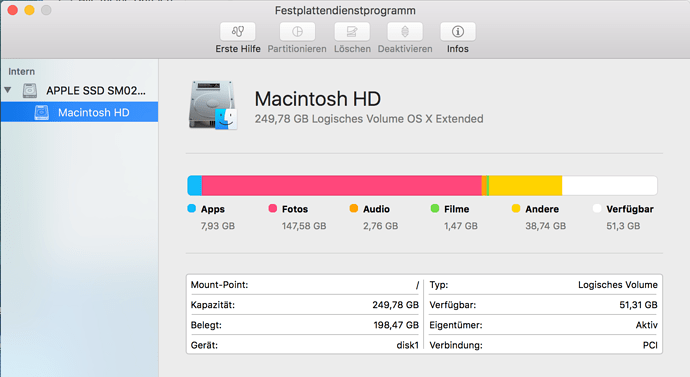This screenshot has height=377, width=690.
Task: Click the Löschen erase icon
Action: [x=352, y=32]
